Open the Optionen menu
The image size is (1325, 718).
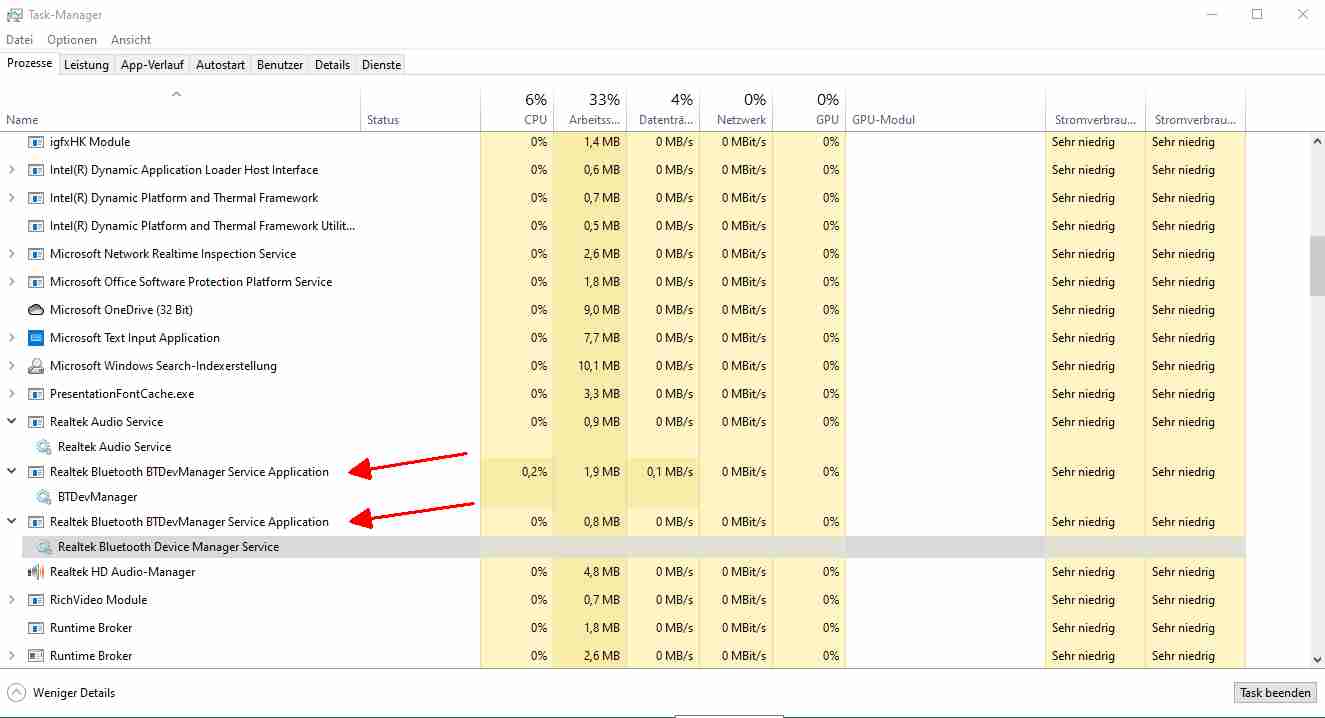click(72, 40)
